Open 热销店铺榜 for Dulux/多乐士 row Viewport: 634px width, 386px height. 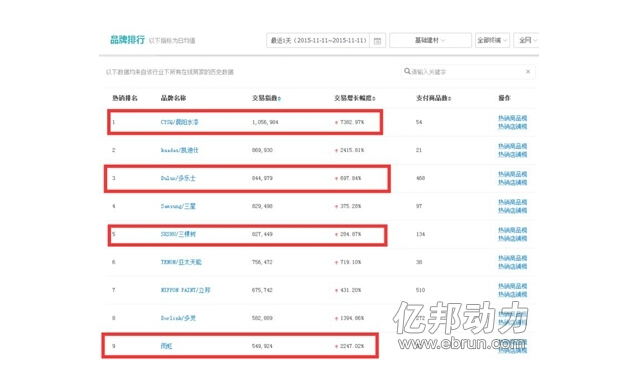coord(512,182)
